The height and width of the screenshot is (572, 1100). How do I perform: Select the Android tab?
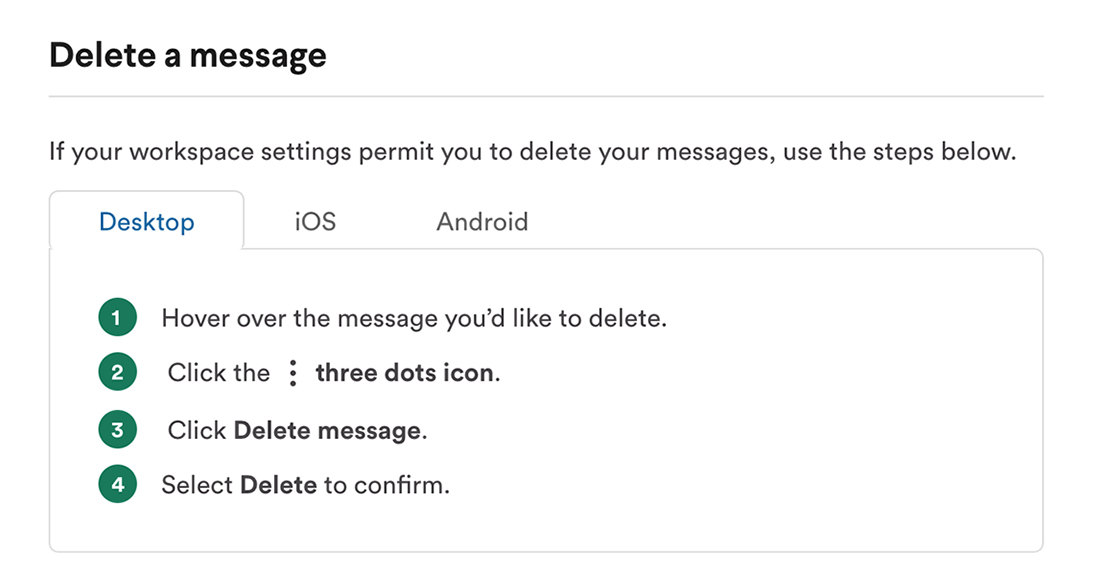pos(482,221)
